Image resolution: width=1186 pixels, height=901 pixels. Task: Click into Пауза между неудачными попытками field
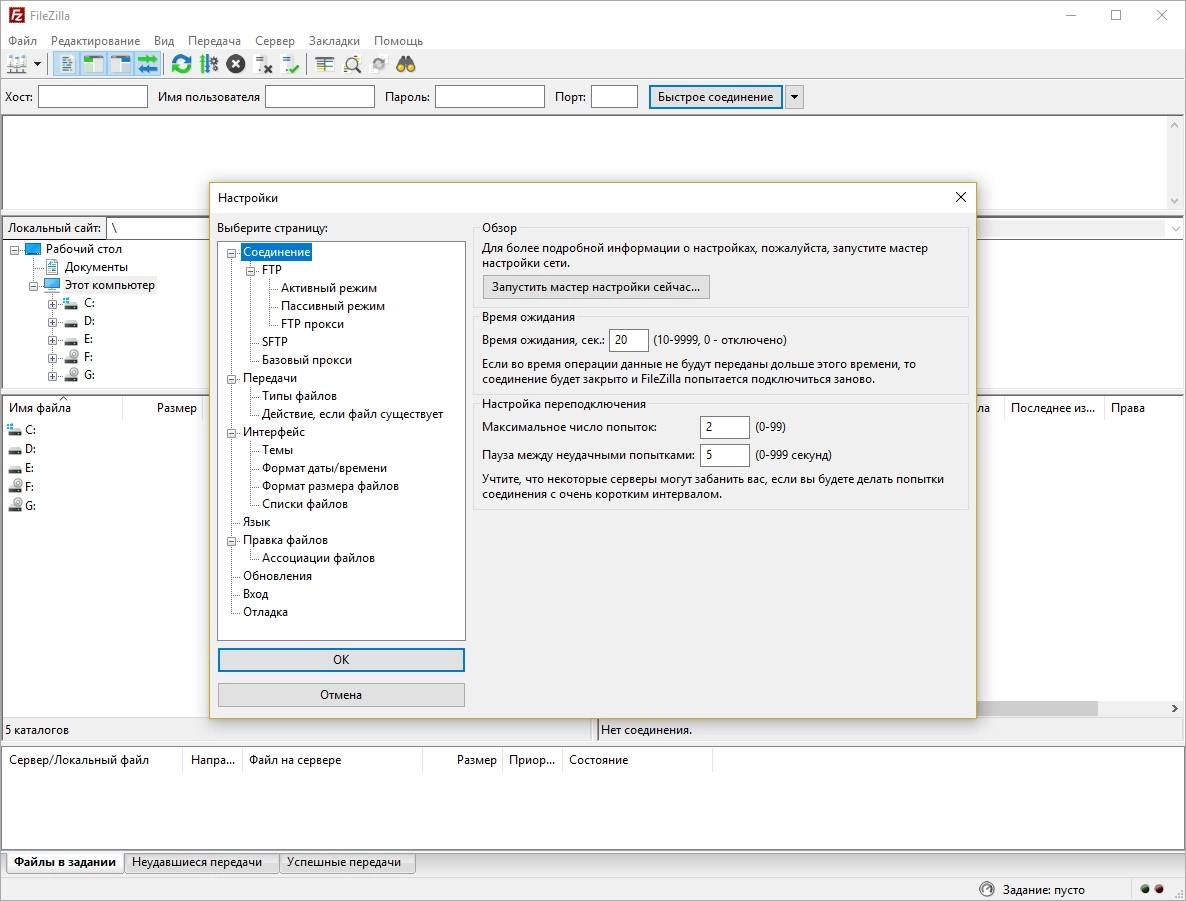(725, 455)
